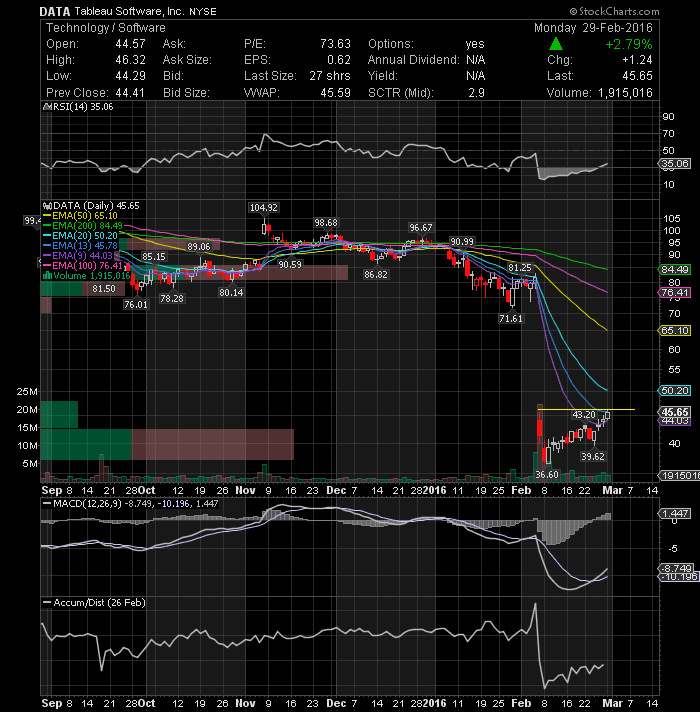Click the 35.06 RSI tag on right axis
This screenshot has width=700, height=712.
[675, 163]
